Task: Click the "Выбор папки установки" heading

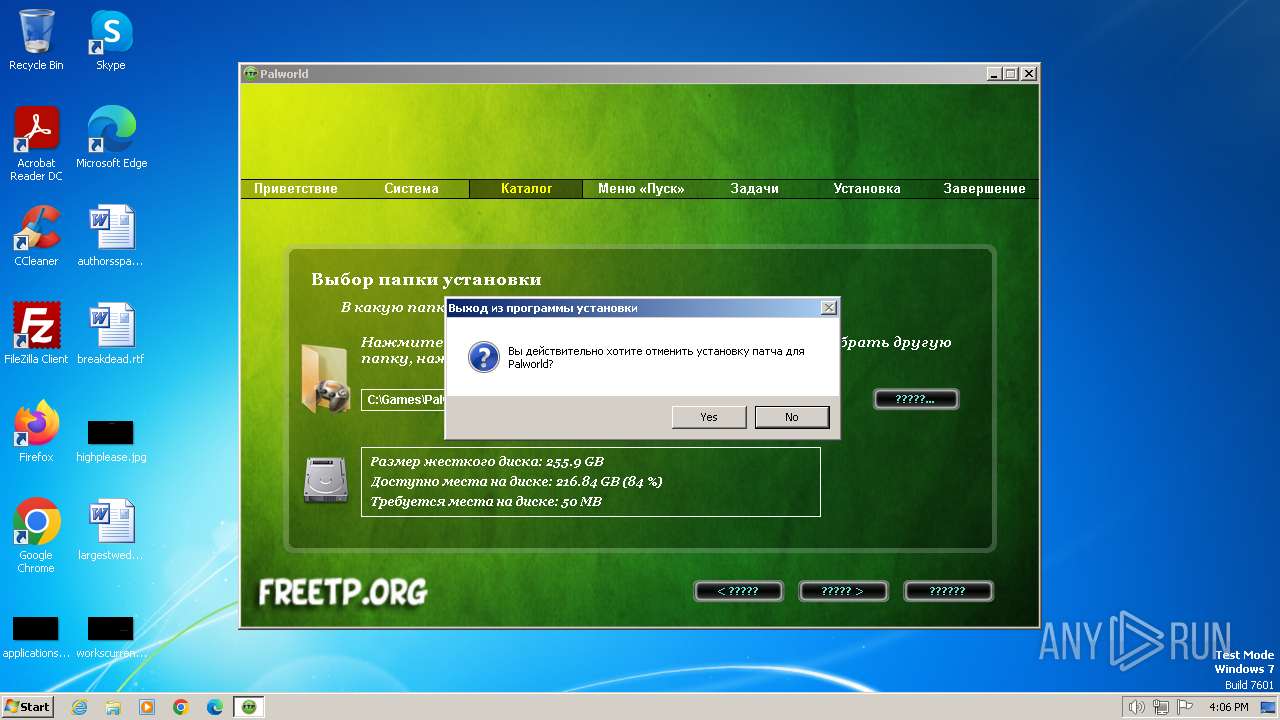Action: click(x=426, y=280)
